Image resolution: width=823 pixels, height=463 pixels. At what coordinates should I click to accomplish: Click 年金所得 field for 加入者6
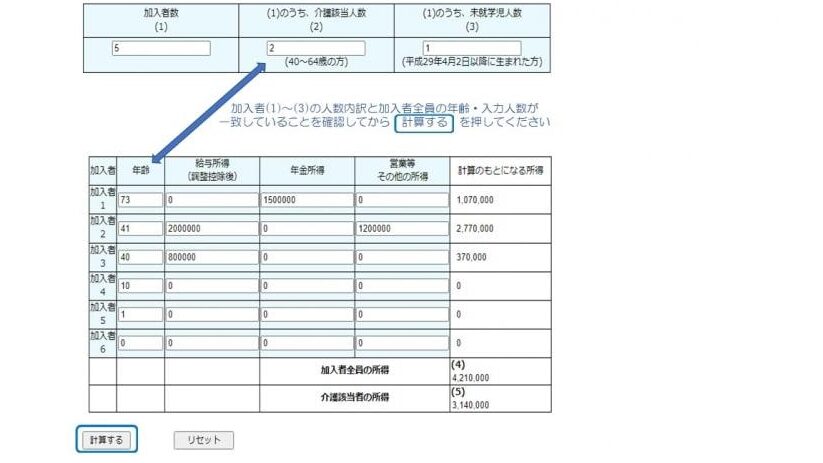[x=307, y=343]
